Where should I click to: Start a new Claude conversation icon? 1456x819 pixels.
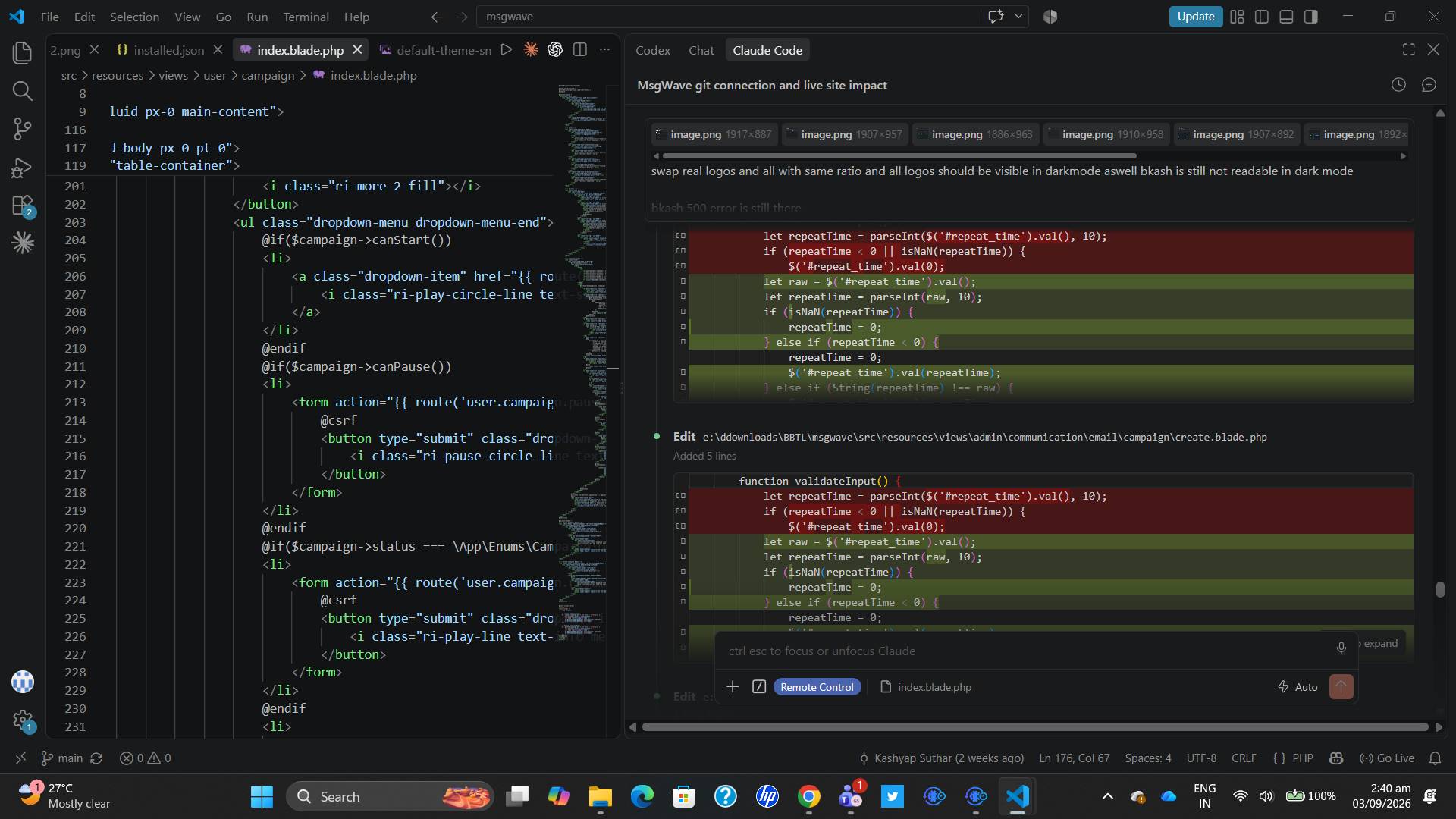pyautogui.click(x=1429, y=85)
